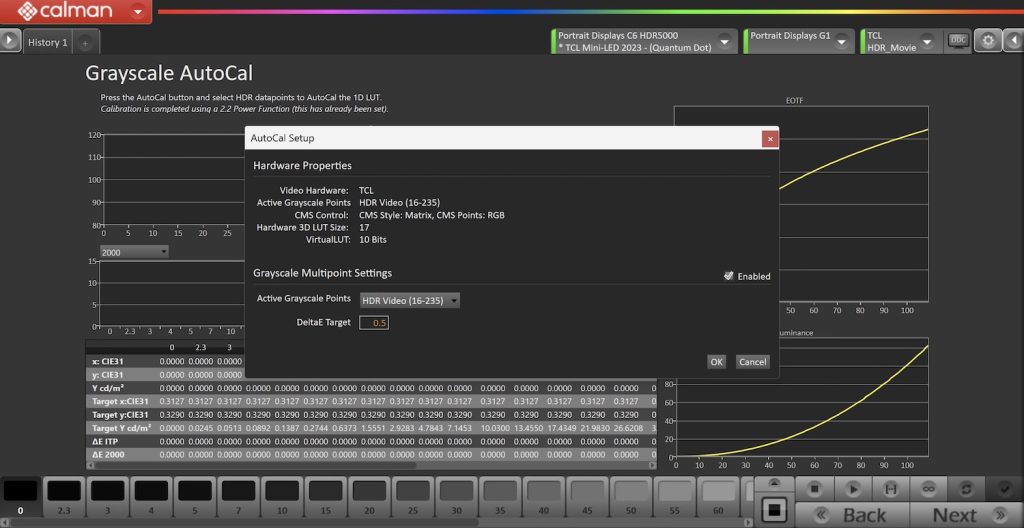Click the play read-series button
The height and width of the screenshot is (528, 1024).
pyautogui.click(x=852, y=488)
